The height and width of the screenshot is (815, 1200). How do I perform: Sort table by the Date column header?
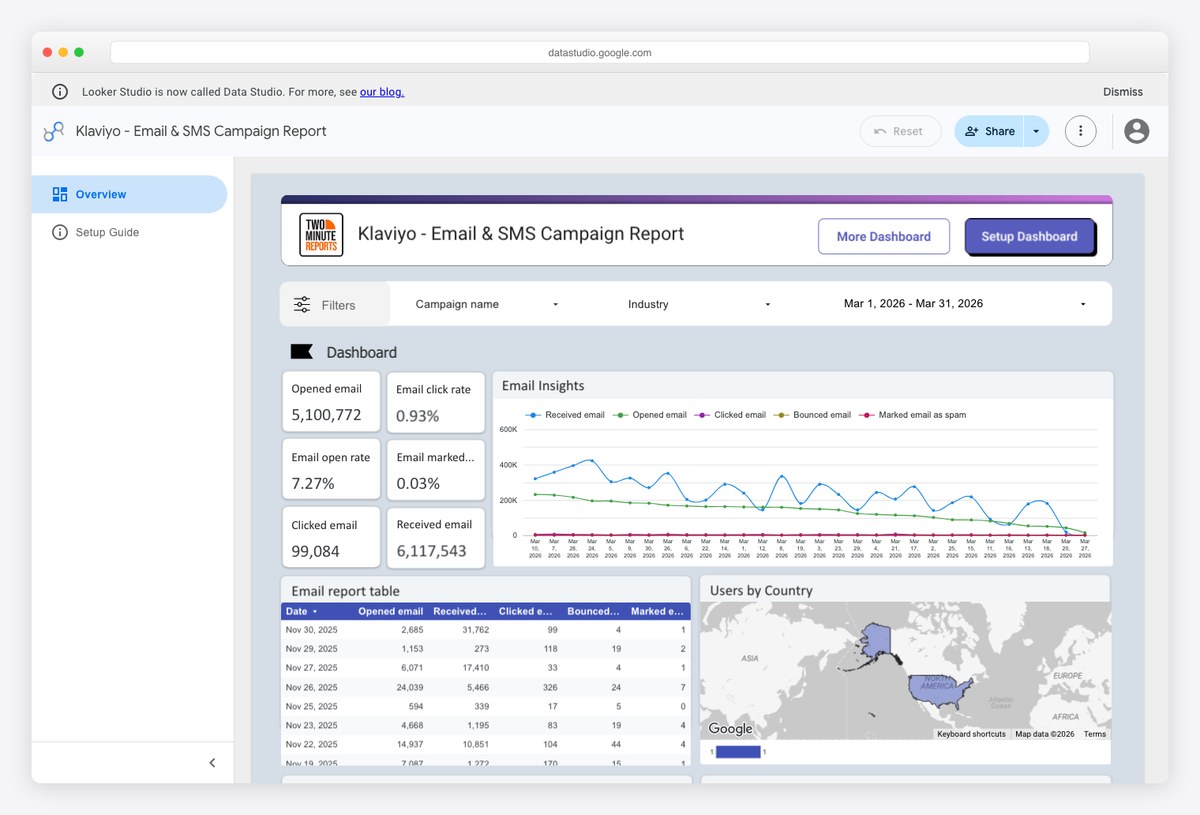tap(301, 611)
